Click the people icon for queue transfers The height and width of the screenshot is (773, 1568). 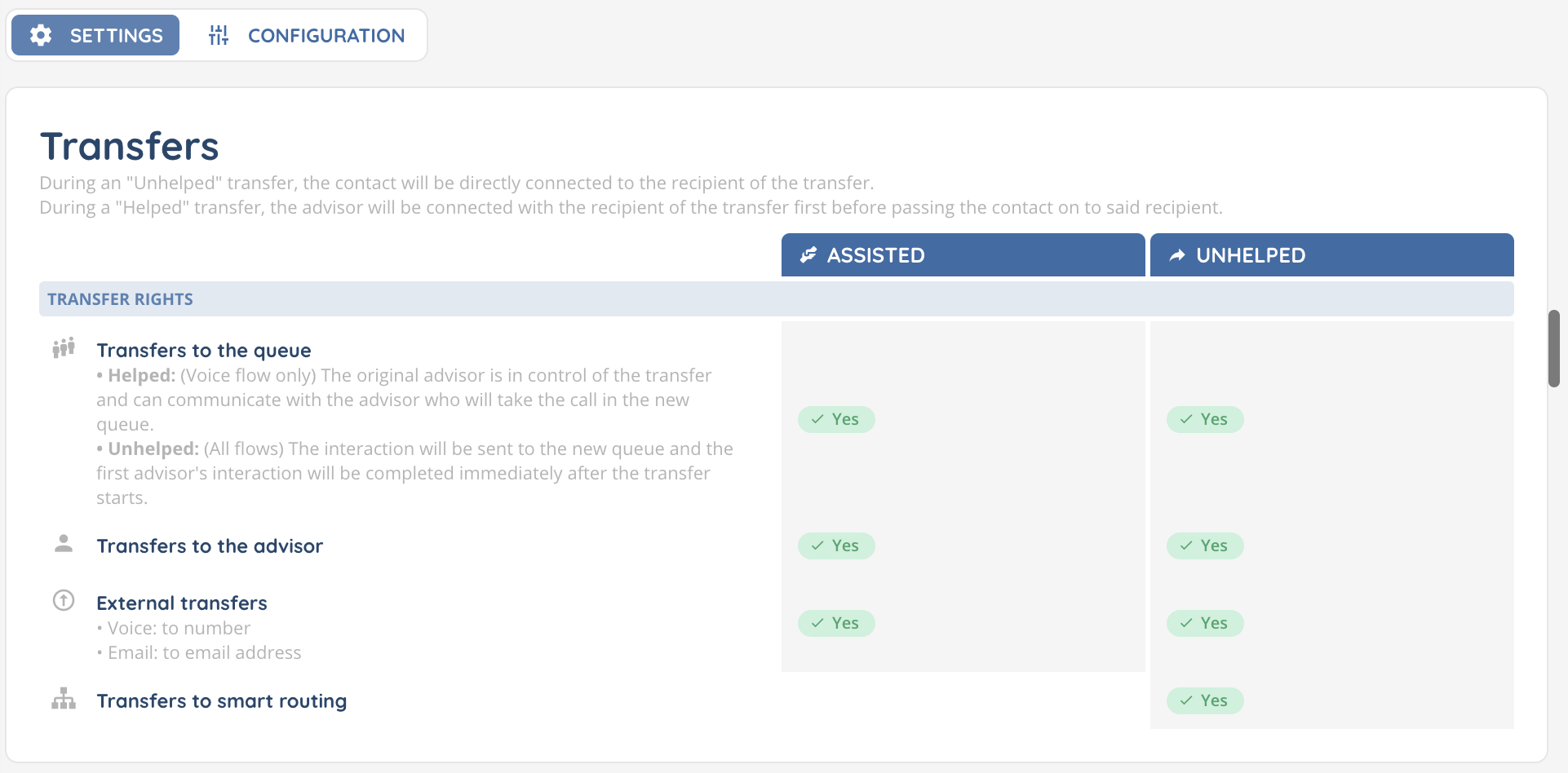[x=64, y=348]
